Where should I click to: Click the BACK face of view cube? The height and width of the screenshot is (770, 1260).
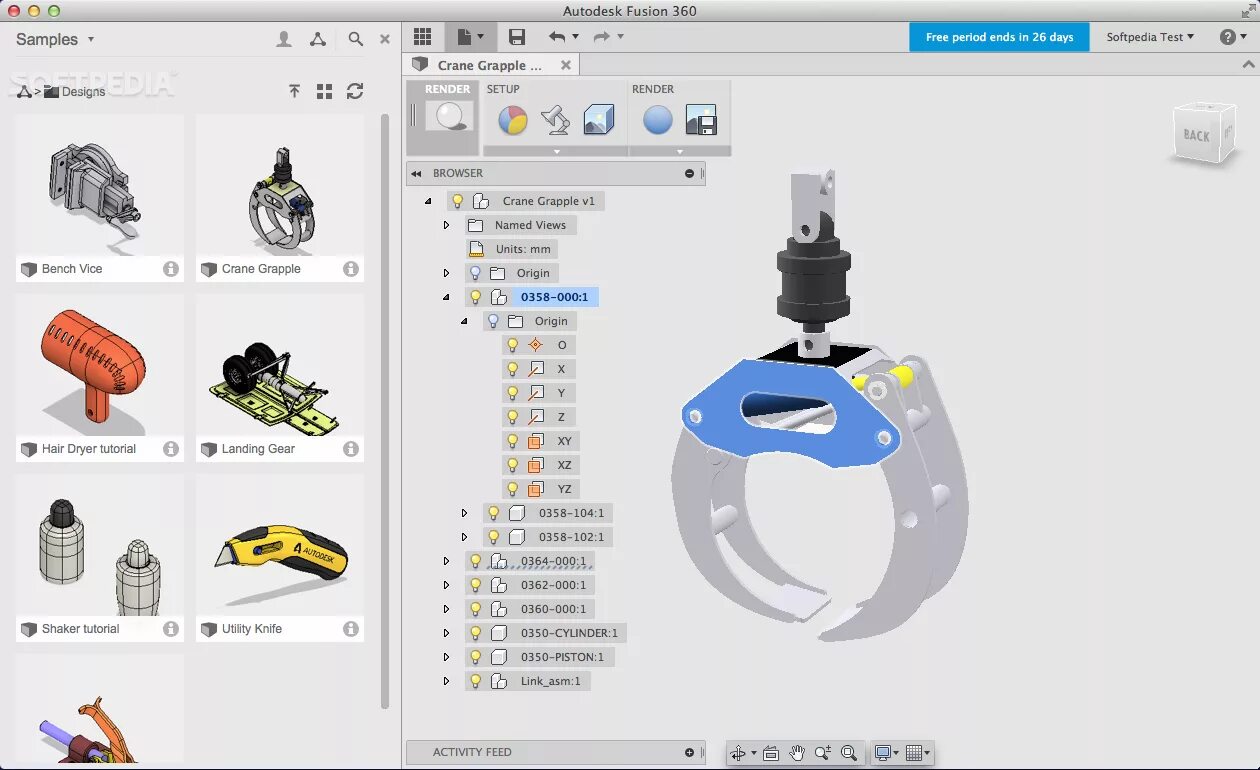coord(1197,135)
